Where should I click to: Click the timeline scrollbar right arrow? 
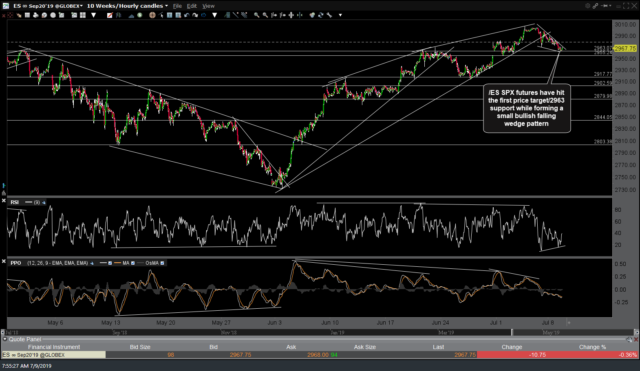tap(636, 333)
